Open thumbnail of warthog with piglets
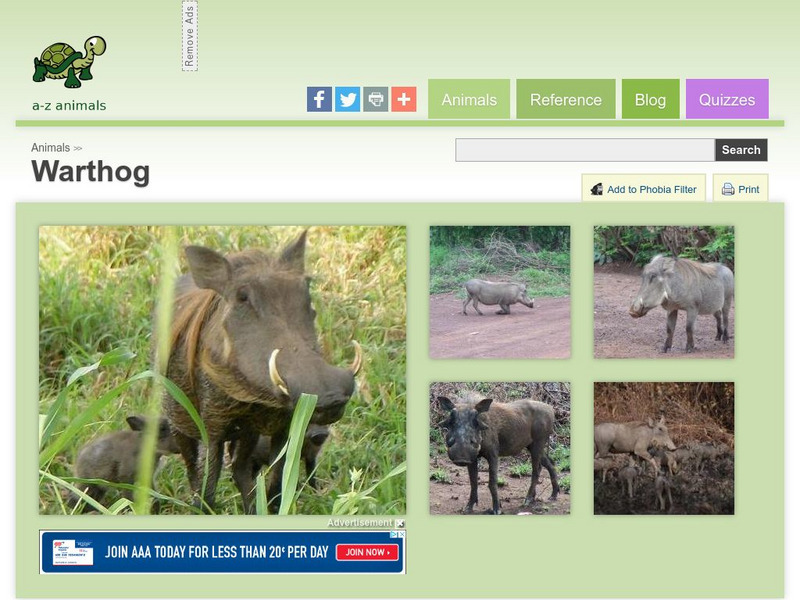800x600 pixels. [664, 448]
